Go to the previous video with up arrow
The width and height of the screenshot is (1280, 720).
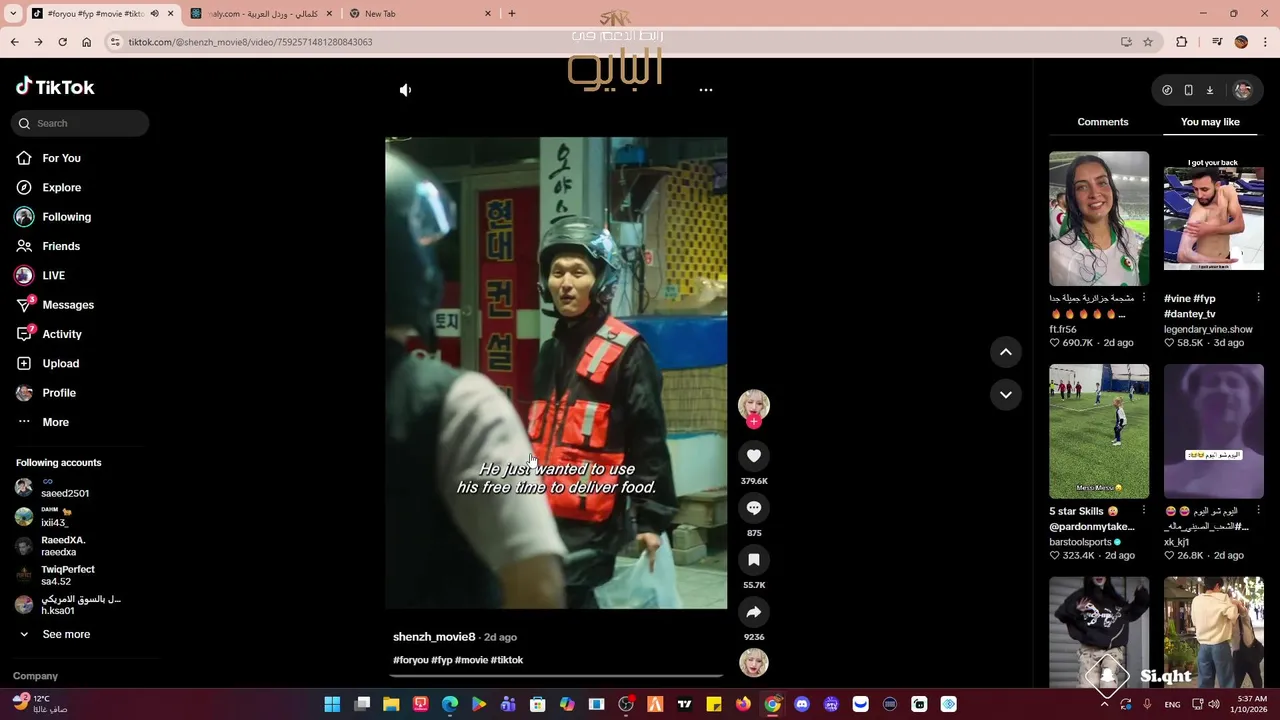(x=1006, y=352)
